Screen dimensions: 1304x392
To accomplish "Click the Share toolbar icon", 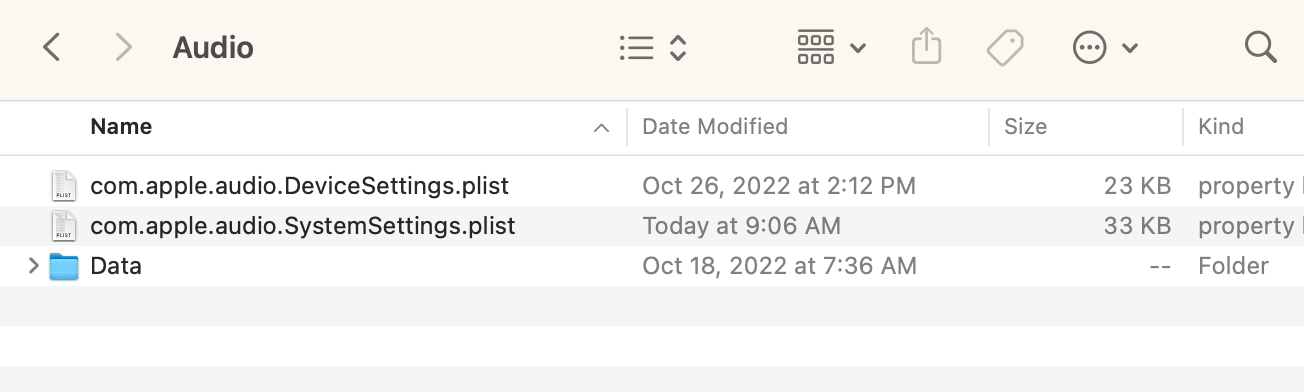I will (927, 46).
